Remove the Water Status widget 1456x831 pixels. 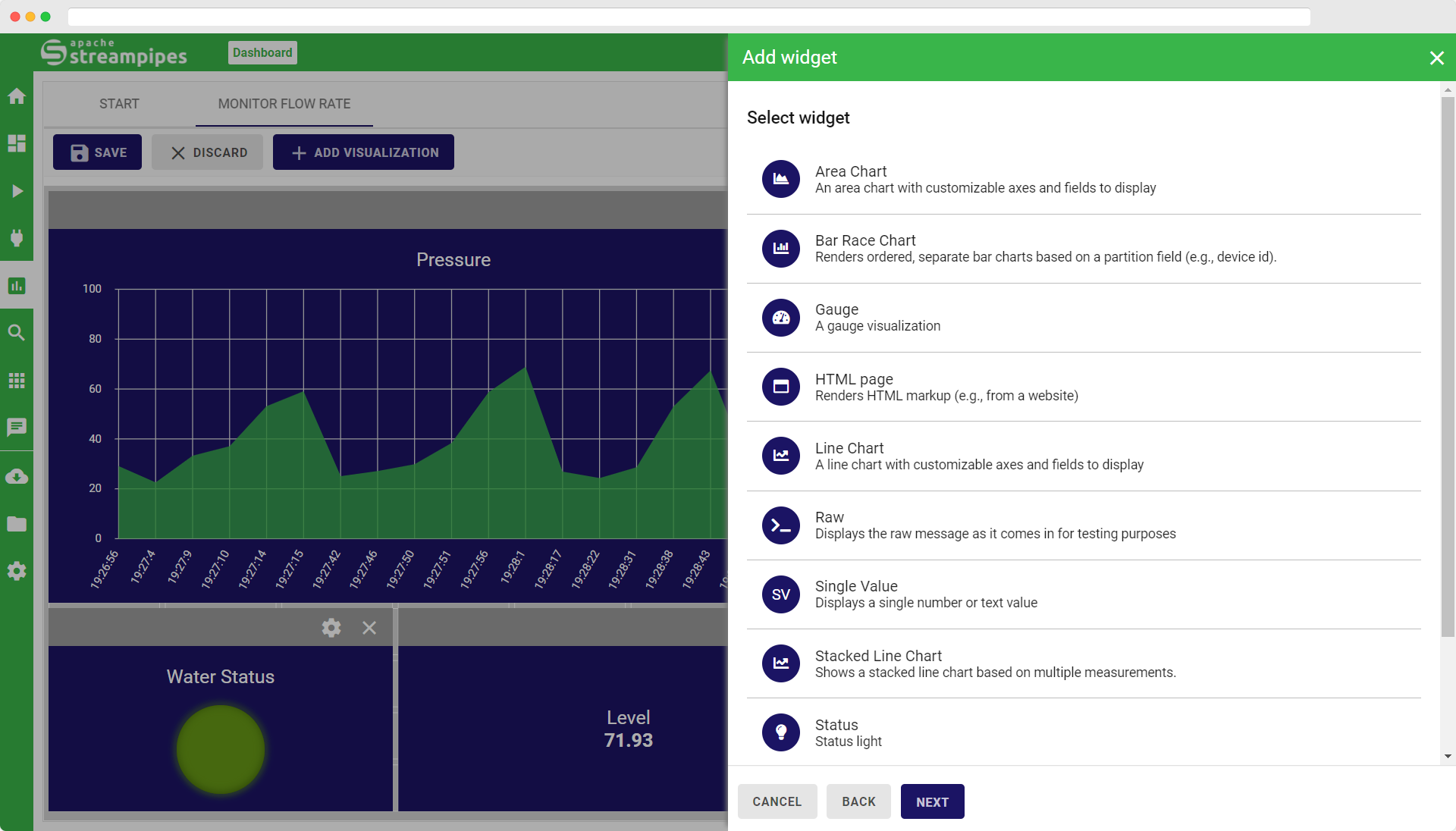tap(369, 628)
